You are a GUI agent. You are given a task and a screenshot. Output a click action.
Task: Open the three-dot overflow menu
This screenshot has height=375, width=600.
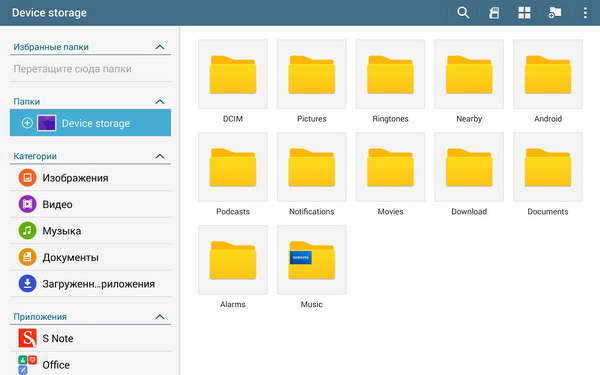(x=585, y=13)
